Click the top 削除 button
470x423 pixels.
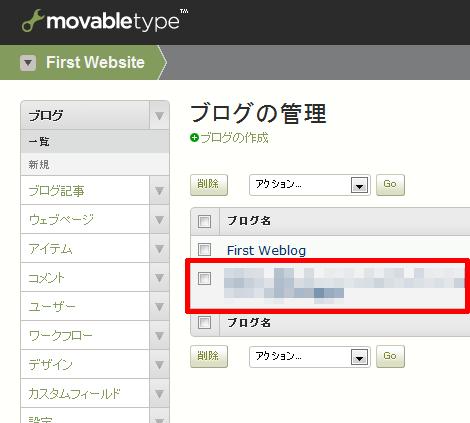click(209, 184)
